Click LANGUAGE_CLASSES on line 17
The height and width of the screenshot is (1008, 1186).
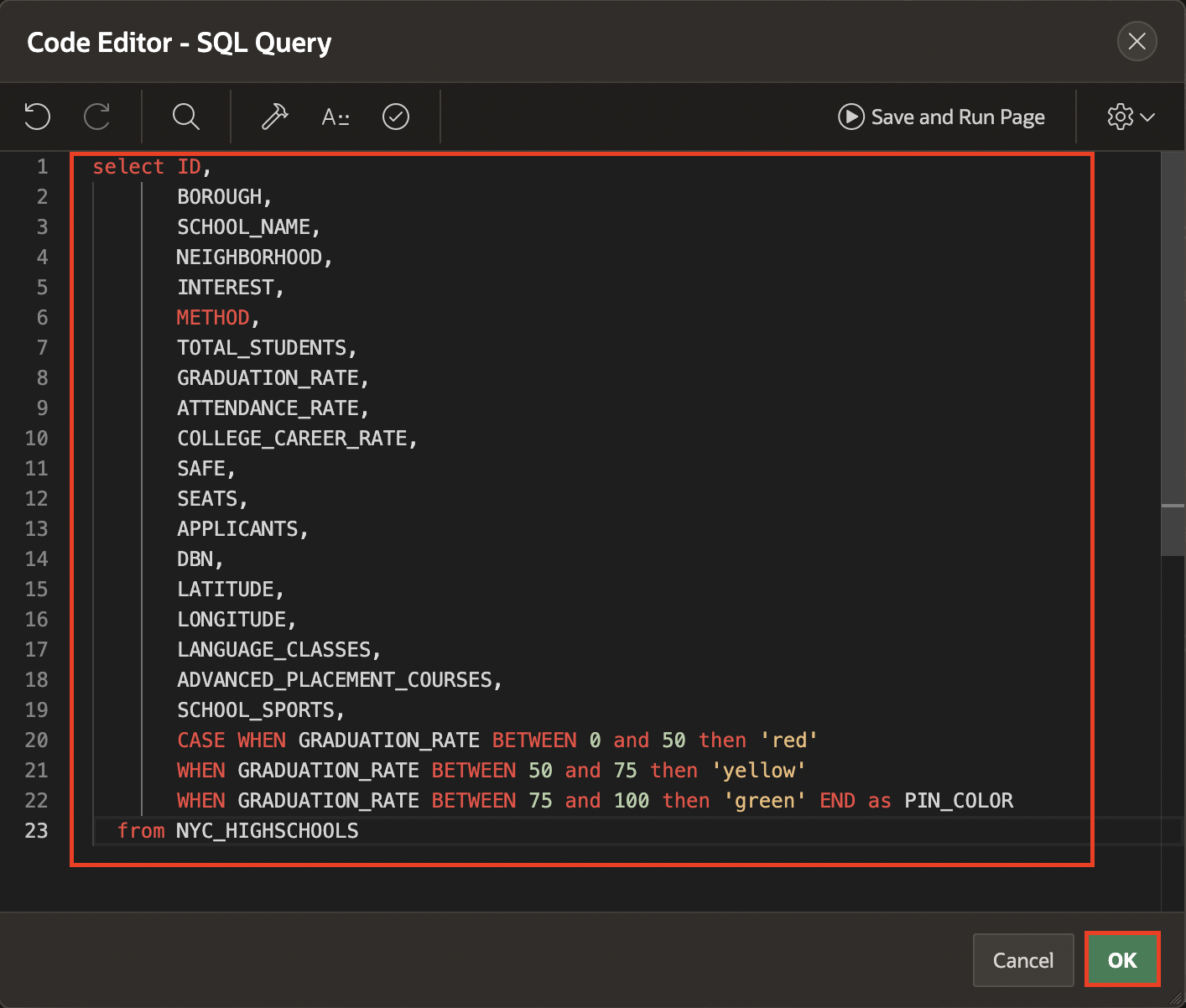tap(274, 650)
